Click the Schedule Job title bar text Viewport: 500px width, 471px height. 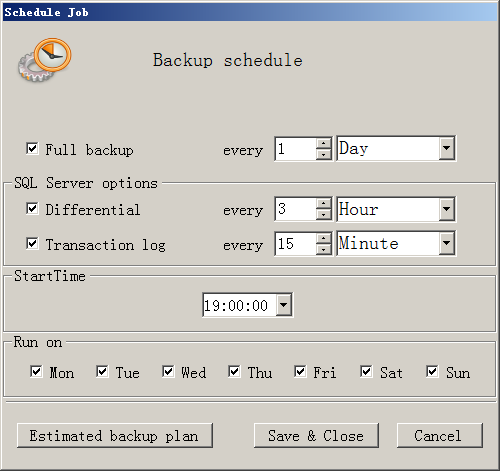tap(46, 12)
